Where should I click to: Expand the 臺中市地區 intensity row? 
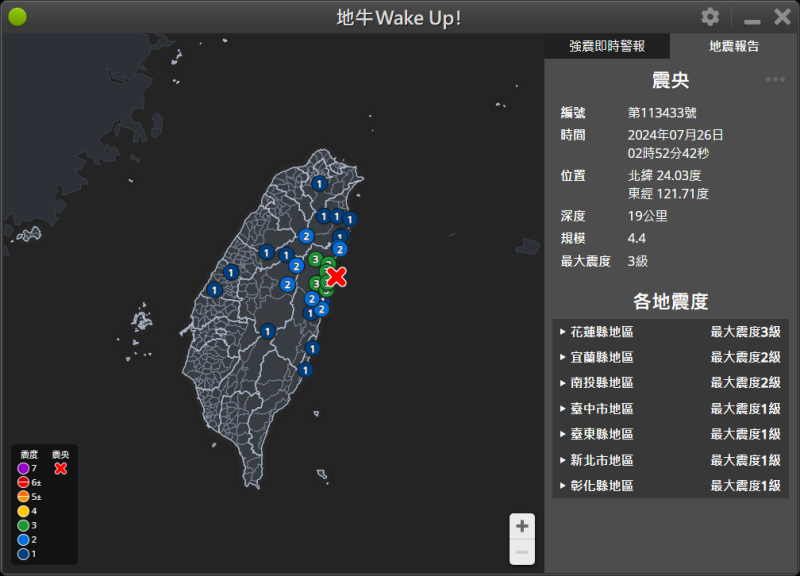670,409
